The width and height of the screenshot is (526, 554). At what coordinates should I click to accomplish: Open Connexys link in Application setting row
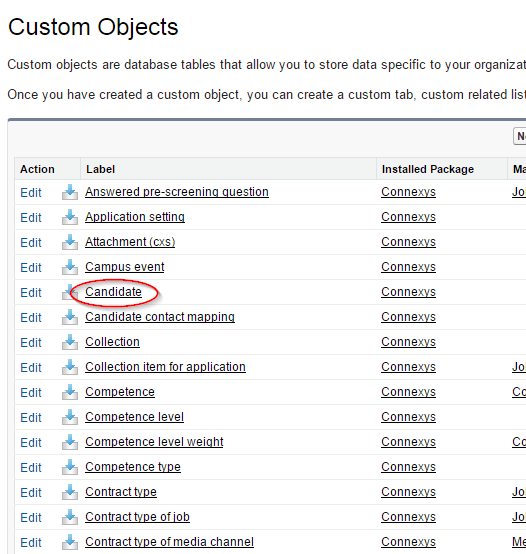pos(408,217)
